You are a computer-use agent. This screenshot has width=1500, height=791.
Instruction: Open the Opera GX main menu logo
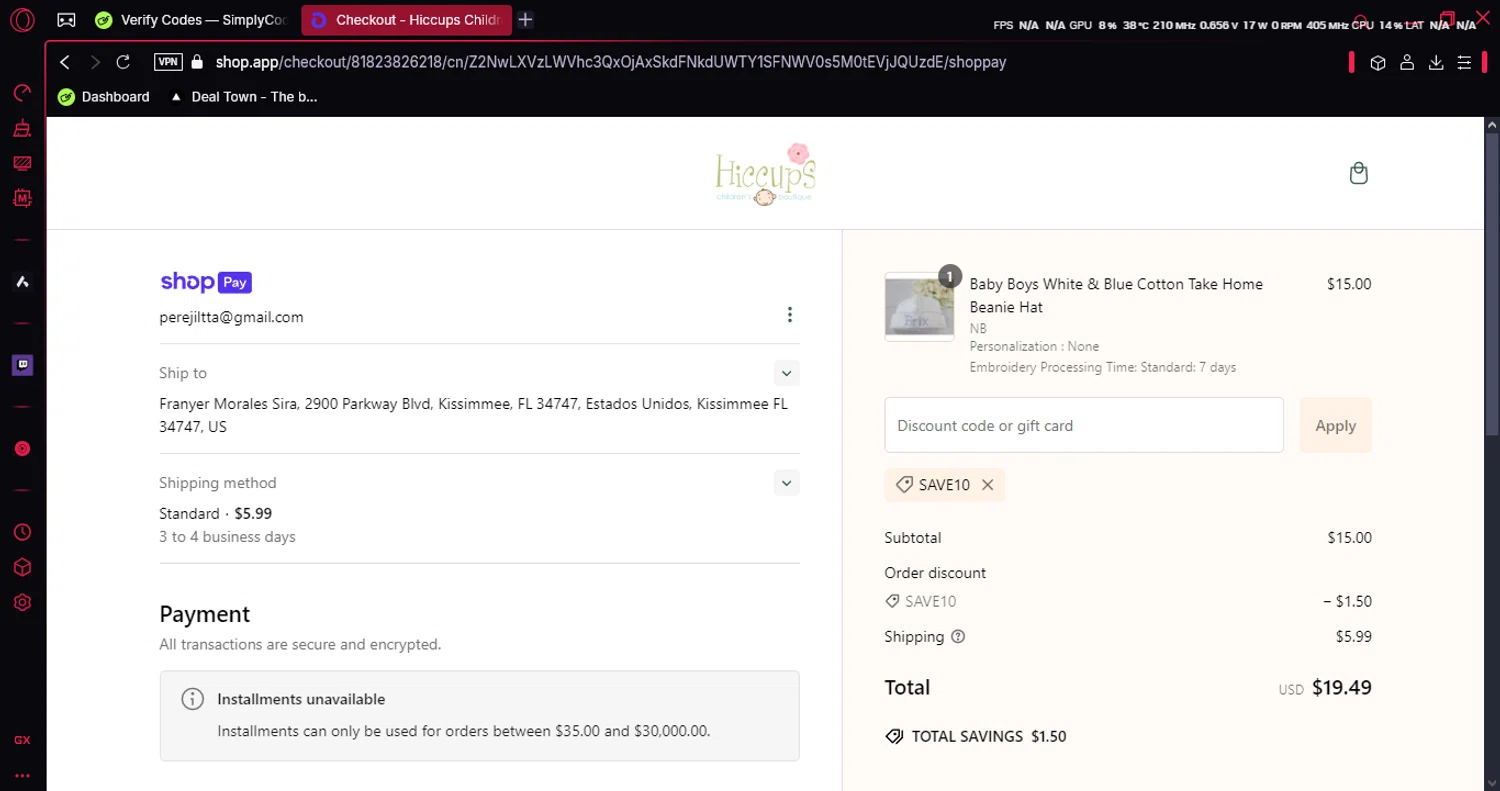tap(22, 19)
